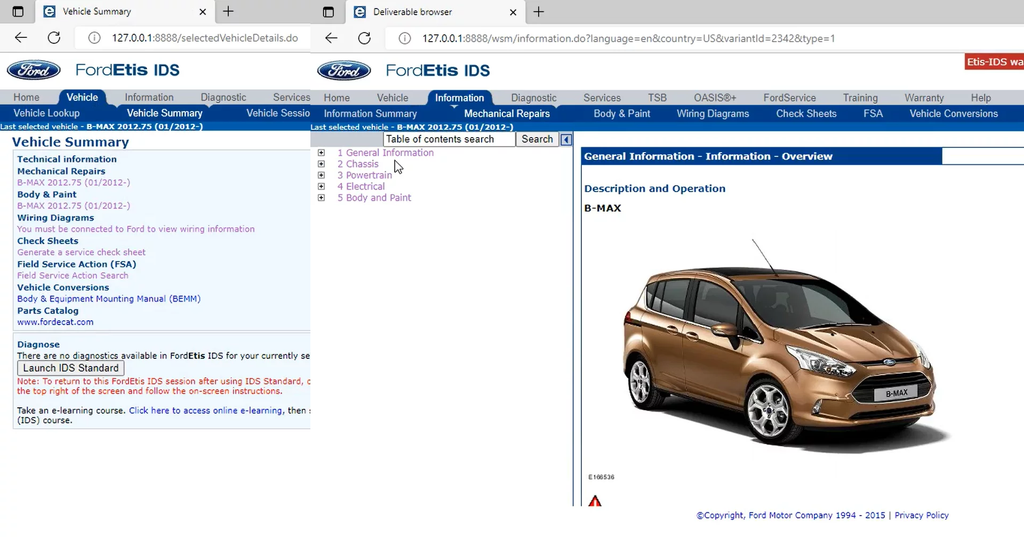The image size is (1024, 537).
Task: Click the Table of contents search field
Action: (x=448, y=140)
